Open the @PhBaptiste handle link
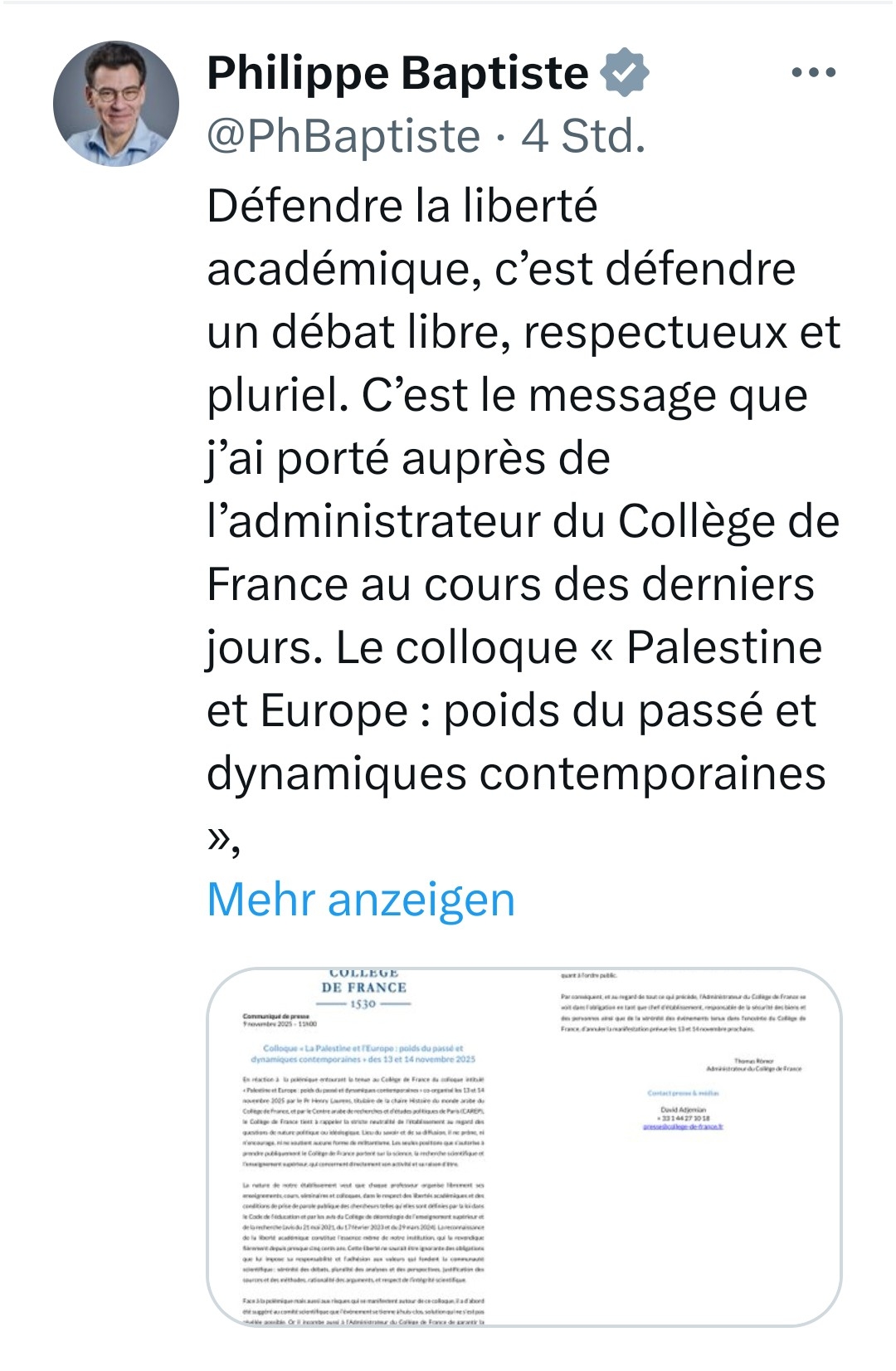This screenshot has height=1371, width=896. (x=343, y=136)
